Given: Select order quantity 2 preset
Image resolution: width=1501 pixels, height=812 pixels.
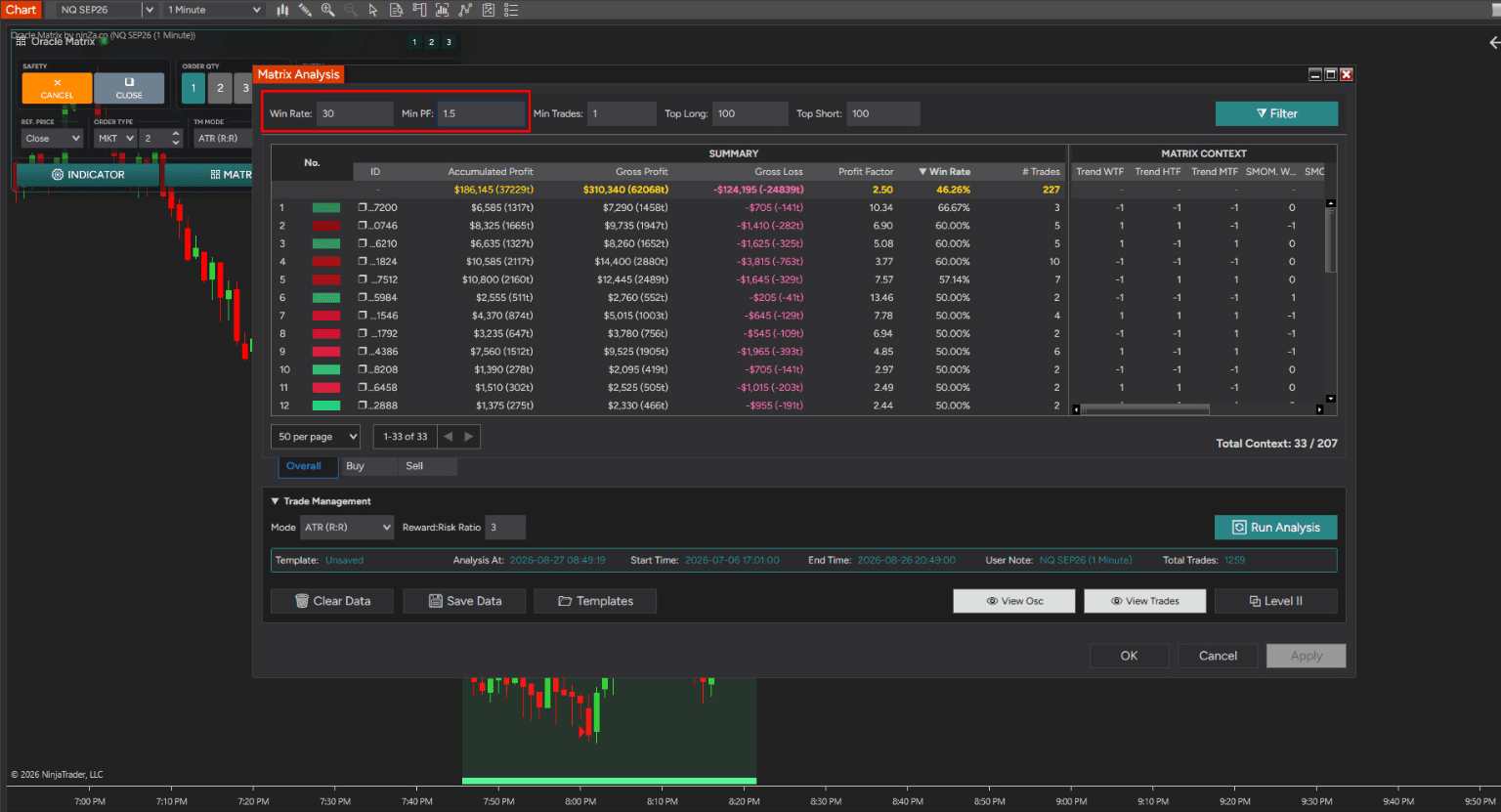Looking at the screenshot, I should tap(220, 88).
